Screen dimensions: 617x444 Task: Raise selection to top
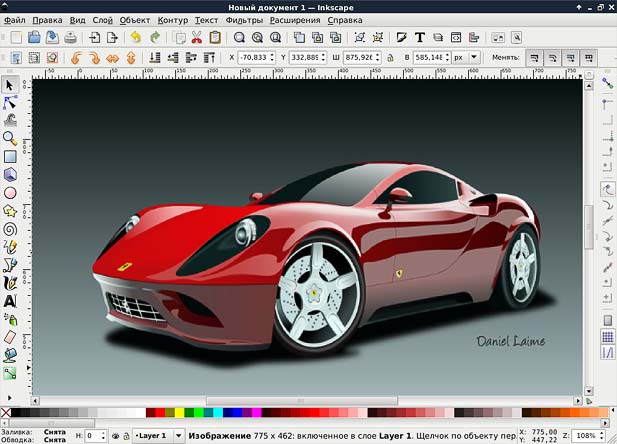209,58
